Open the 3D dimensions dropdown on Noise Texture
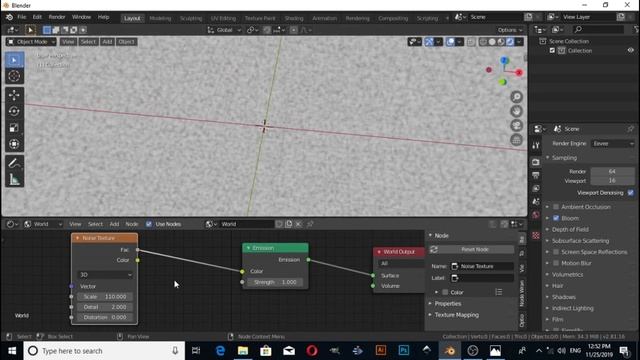The image size is (640, 360). tap(105, 275)
